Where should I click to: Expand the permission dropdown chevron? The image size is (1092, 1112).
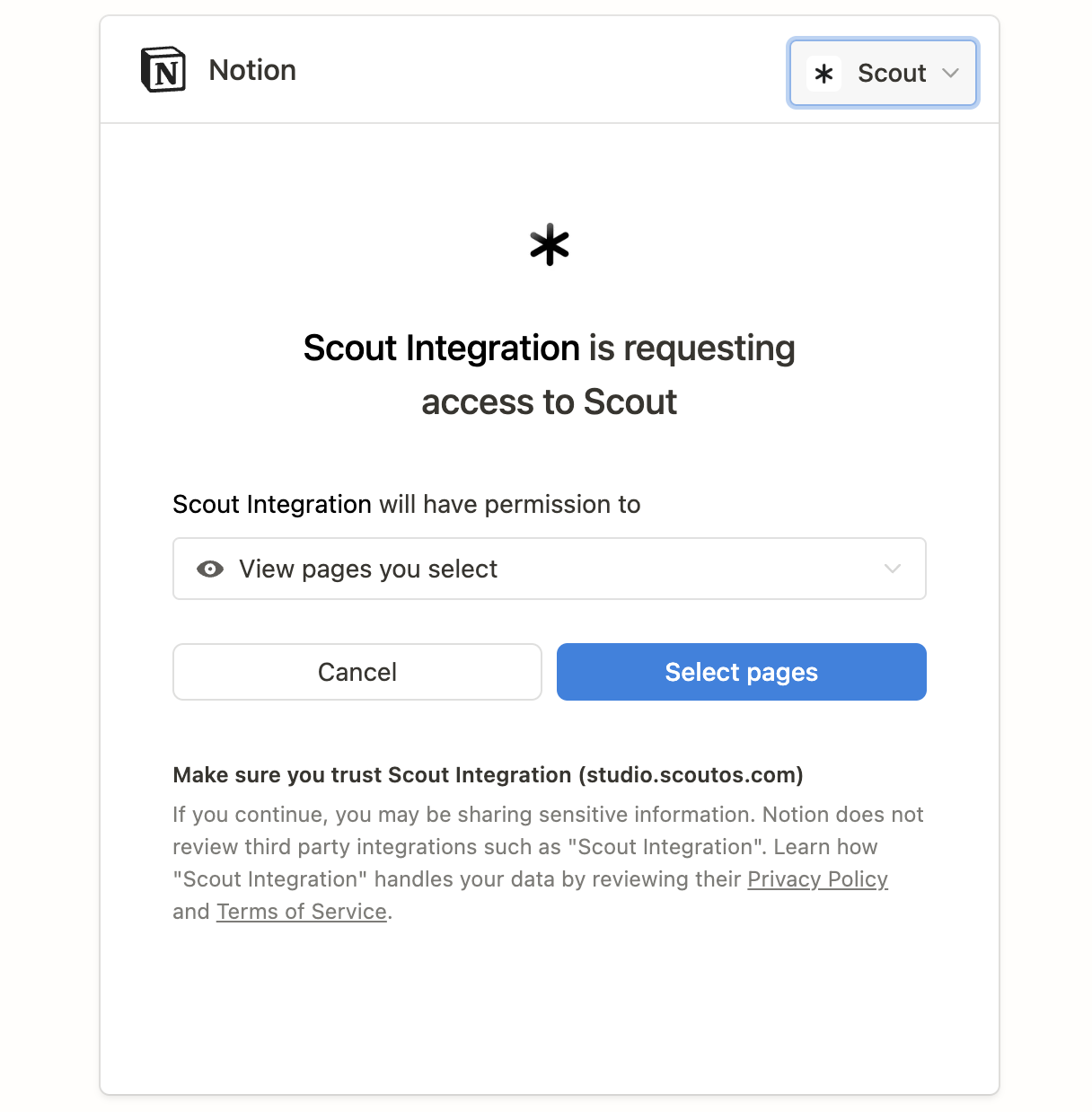click(x=892, y=569)
